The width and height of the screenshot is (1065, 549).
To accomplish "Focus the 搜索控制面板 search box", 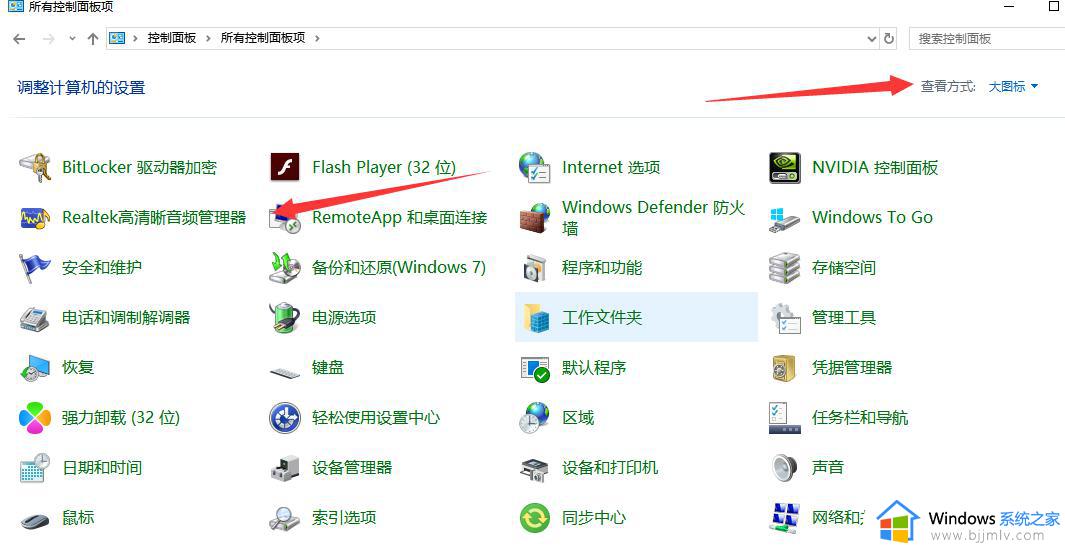I will pyautogui.click(x=987, y=39).
